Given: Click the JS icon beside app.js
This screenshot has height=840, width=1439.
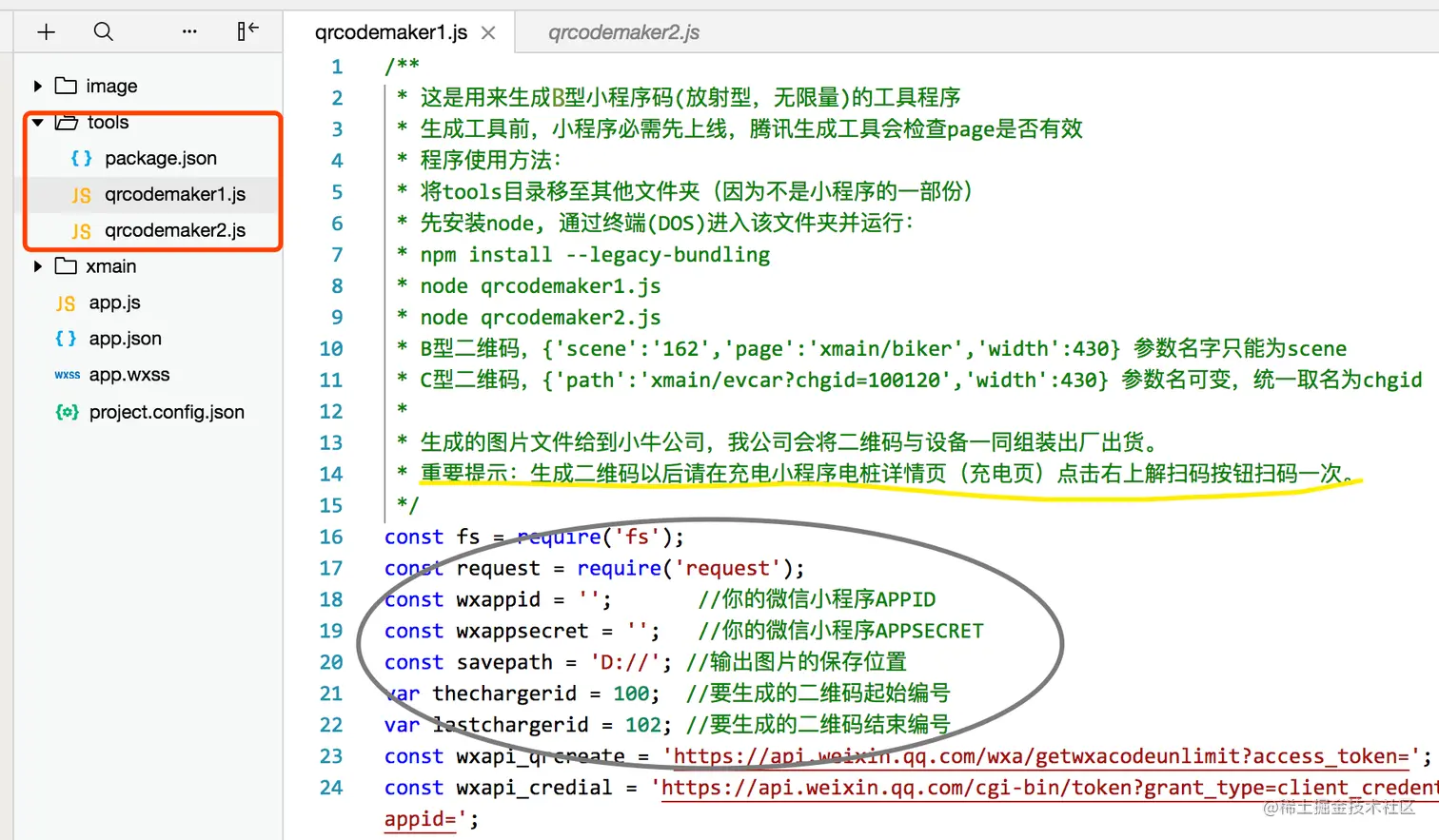Looking at the screenshot, I should tap(66, 303).
